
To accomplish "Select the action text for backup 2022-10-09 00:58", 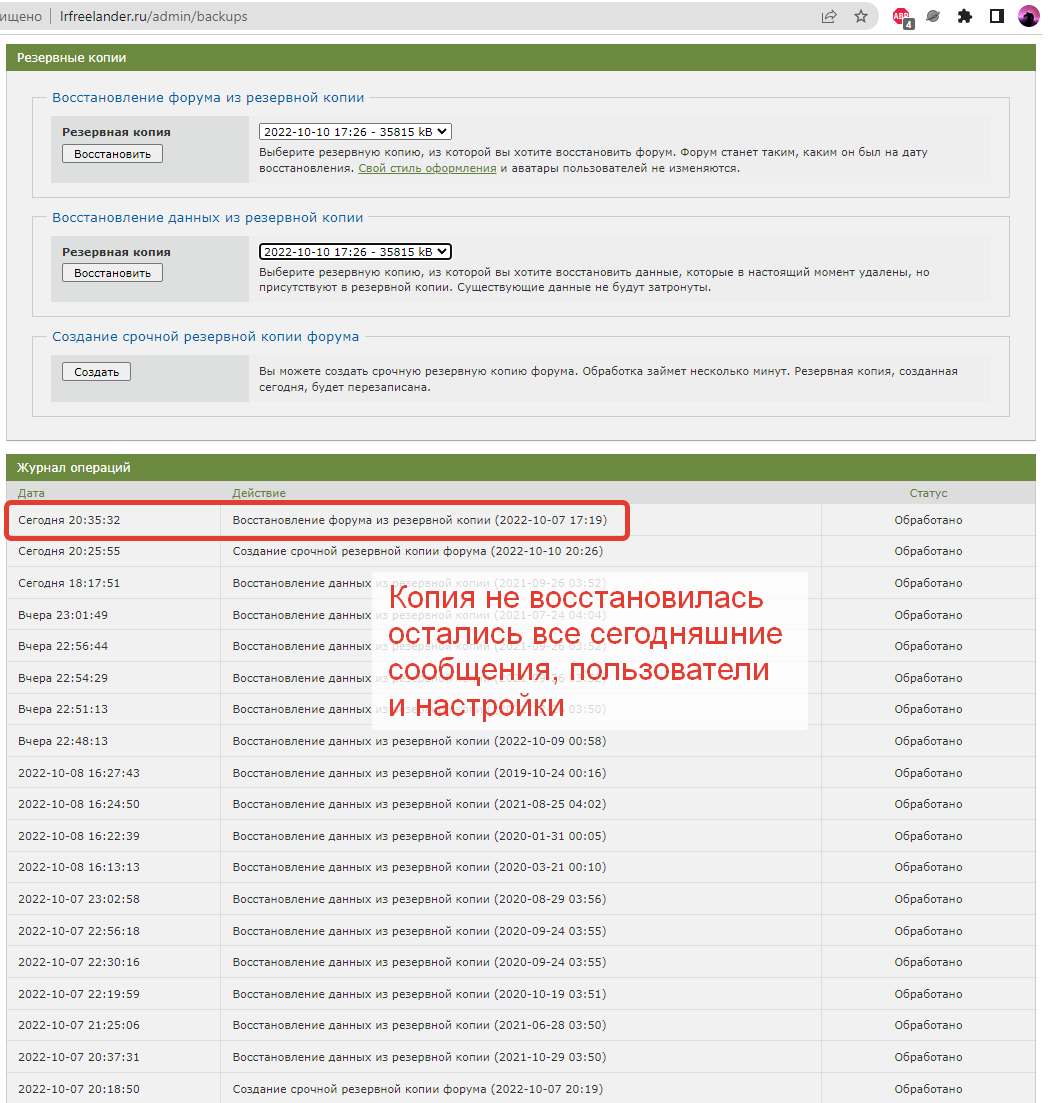I will [419, 741].
